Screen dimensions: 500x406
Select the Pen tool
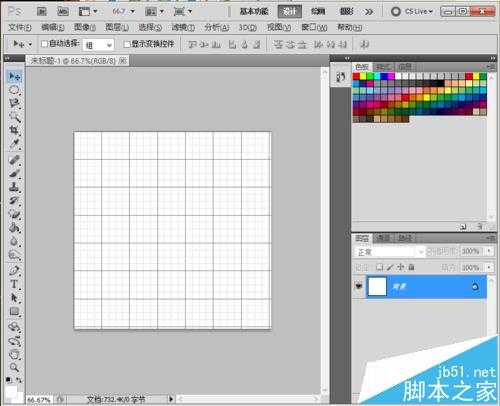14,270
